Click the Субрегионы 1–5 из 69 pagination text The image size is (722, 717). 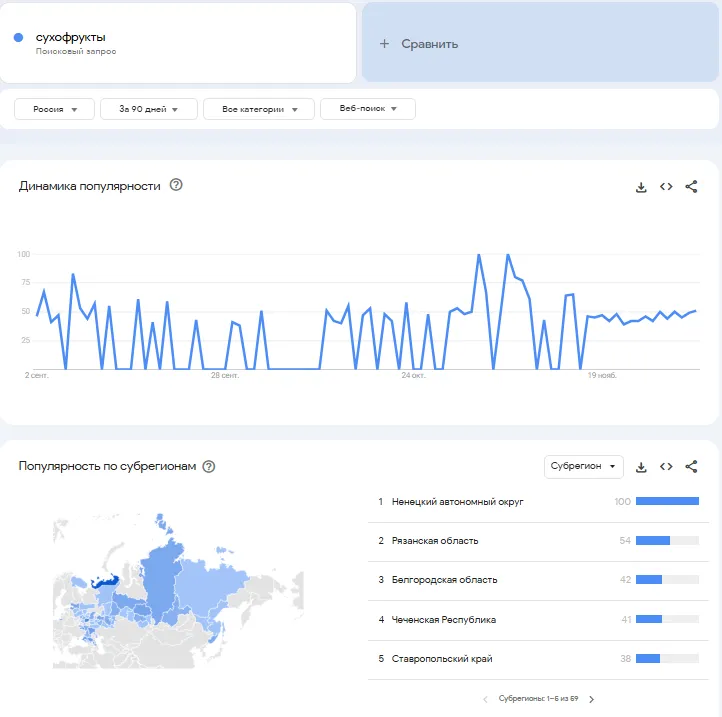pos(538,699)
